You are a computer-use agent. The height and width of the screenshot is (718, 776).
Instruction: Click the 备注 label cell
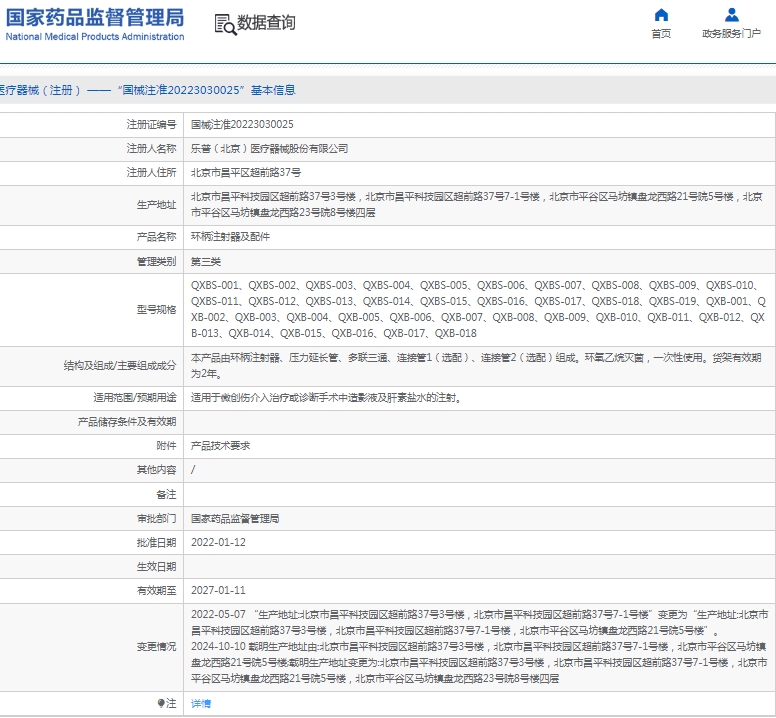92,494
